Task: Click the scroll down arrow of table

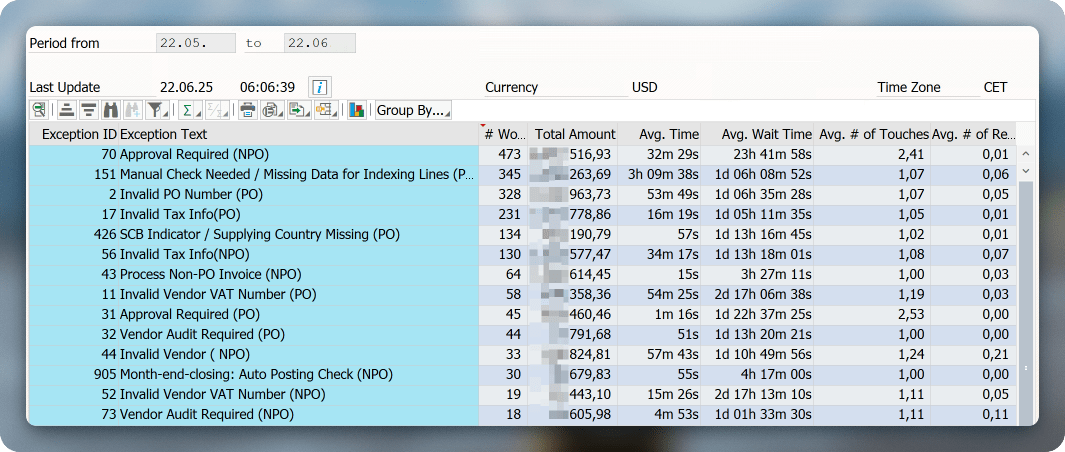Action: [x=1026, y=171]
